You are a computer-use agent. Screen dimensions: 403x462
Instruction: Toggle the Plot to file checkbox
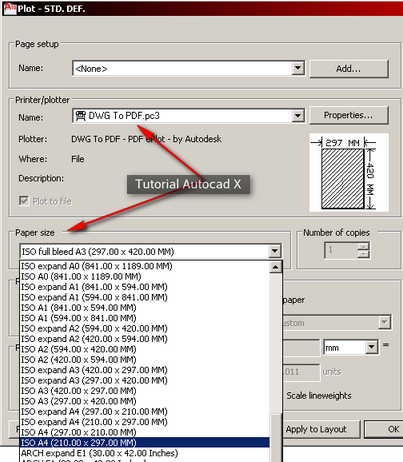(x=24, y=201)
